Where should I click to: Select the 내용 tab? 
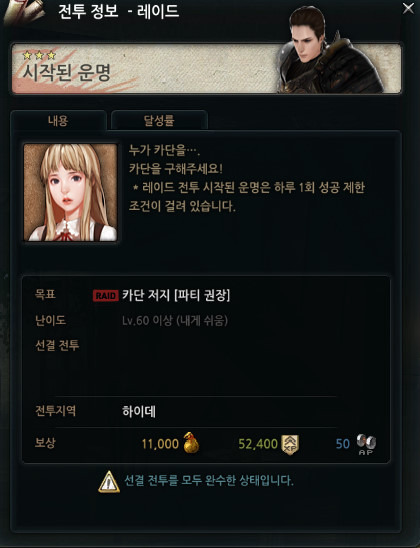(58, 121)
